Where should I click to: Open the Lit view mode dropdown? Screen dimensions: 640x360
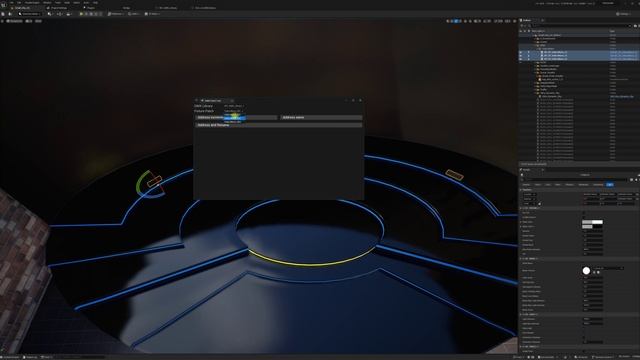pyautogui.click(x=29, y=21)
